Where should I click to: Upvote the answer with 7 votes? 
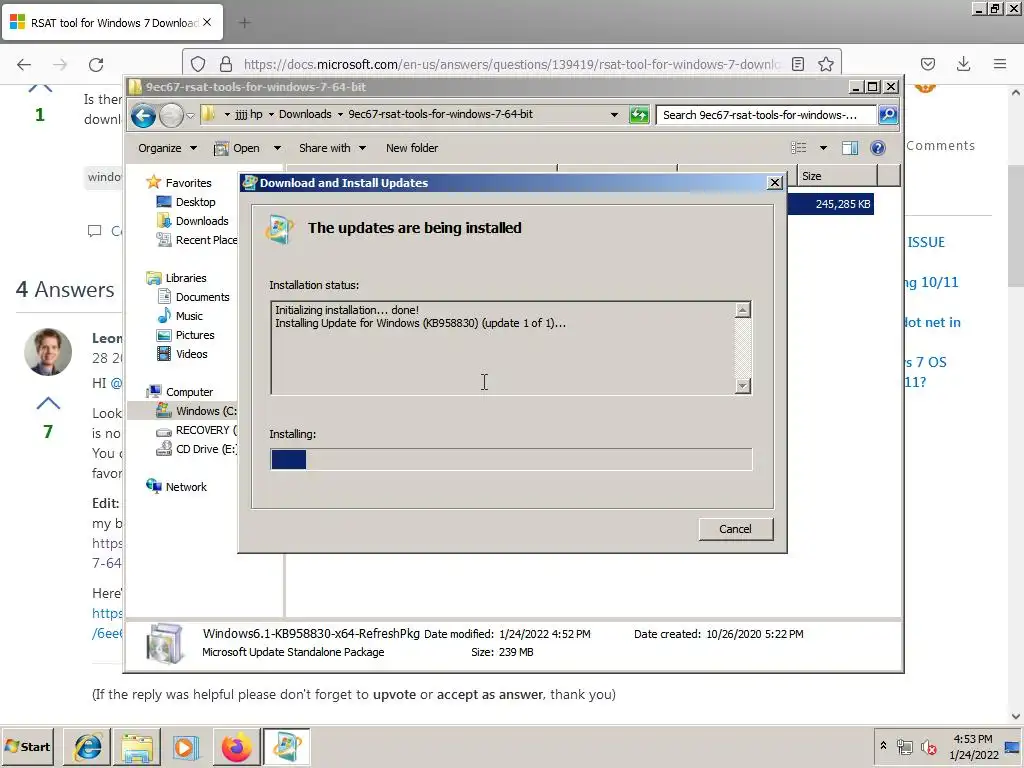pyautogui.click(x=48, y=403)
